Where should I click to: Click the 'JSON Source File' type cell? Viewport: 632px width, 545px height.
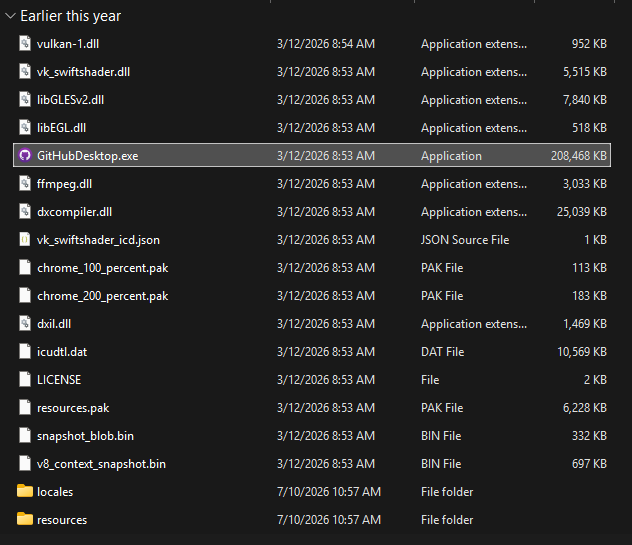coord(465,240)
